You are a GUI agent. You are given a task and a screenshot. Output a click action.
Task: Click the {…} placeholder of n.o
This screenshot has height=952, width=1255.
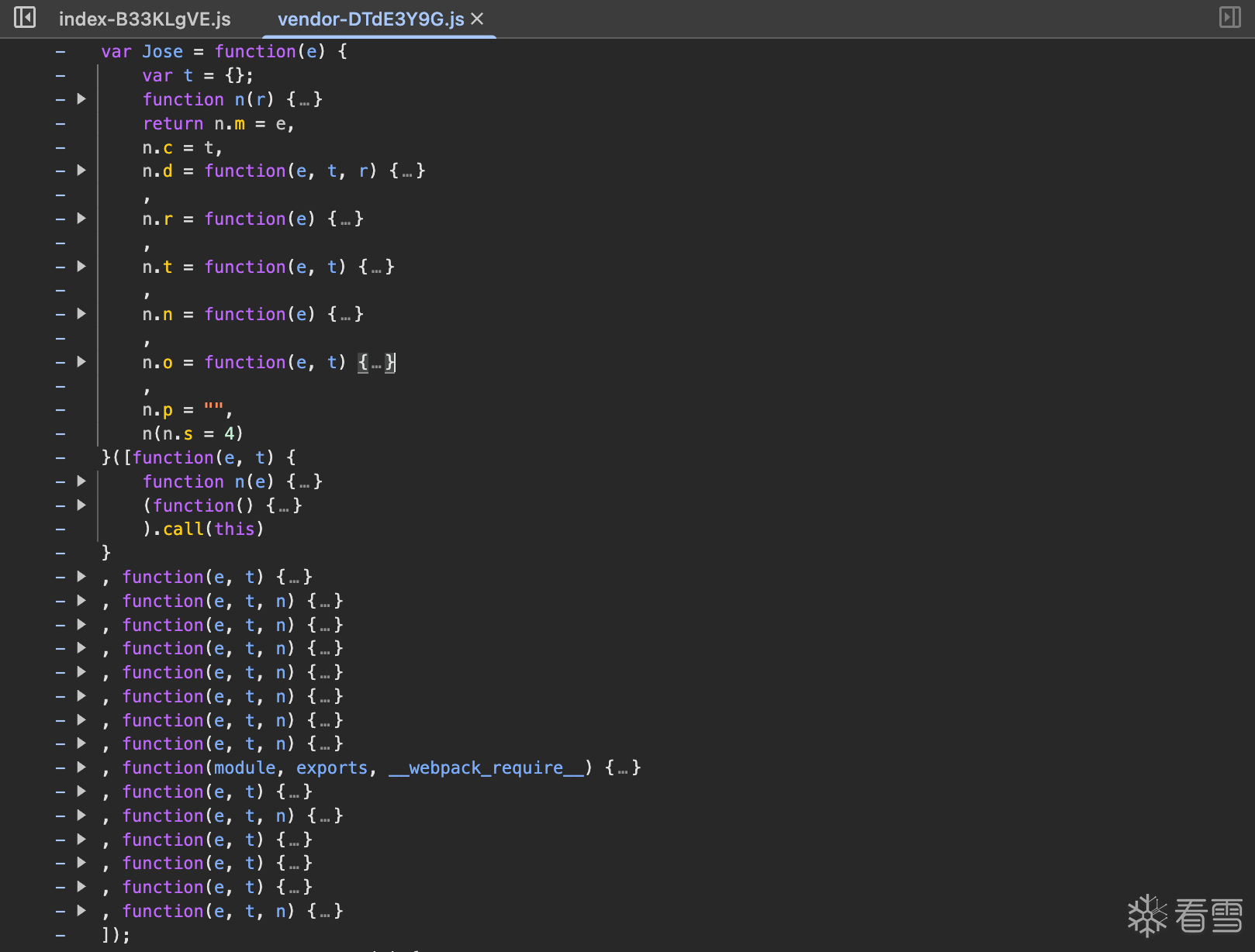376,362
